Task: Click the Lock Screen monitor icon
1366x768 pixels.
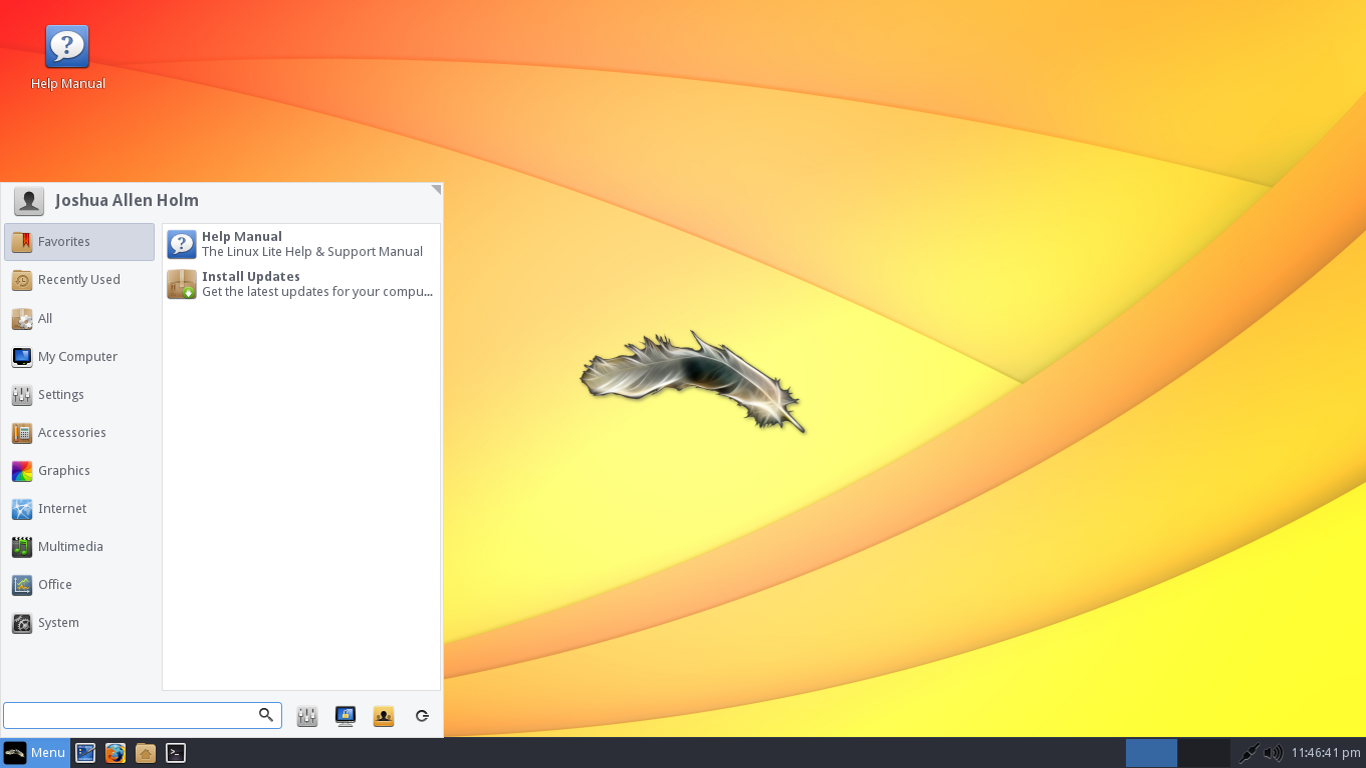Action: point(345,716)
